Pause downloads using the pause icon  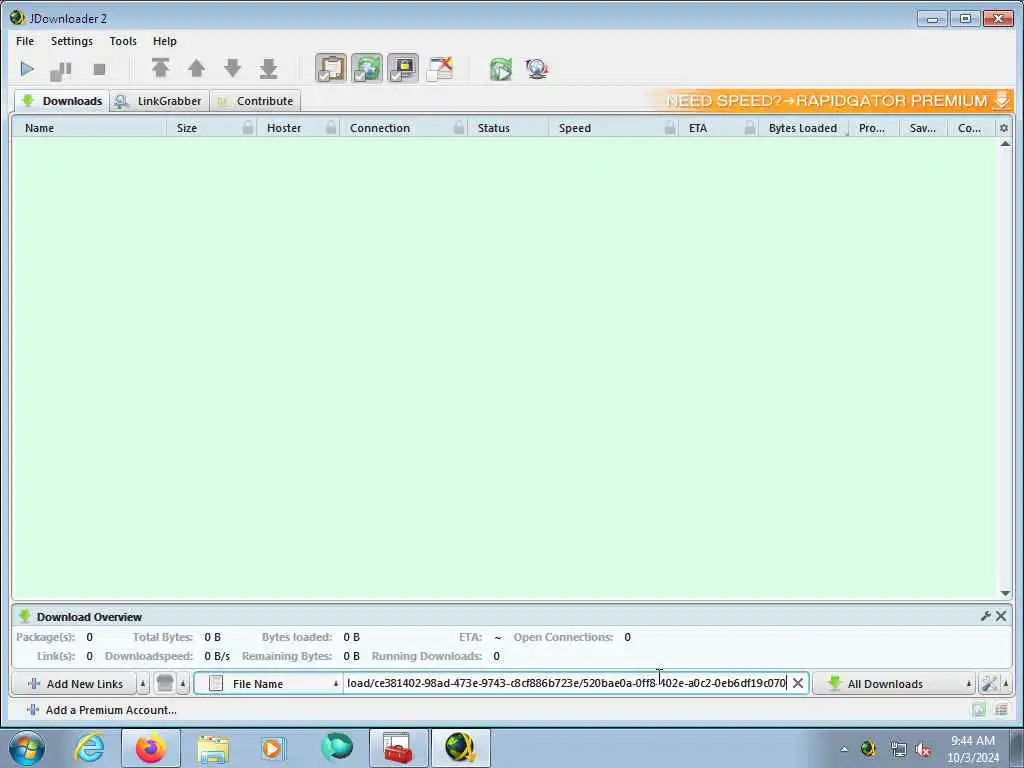click(61, 70)
